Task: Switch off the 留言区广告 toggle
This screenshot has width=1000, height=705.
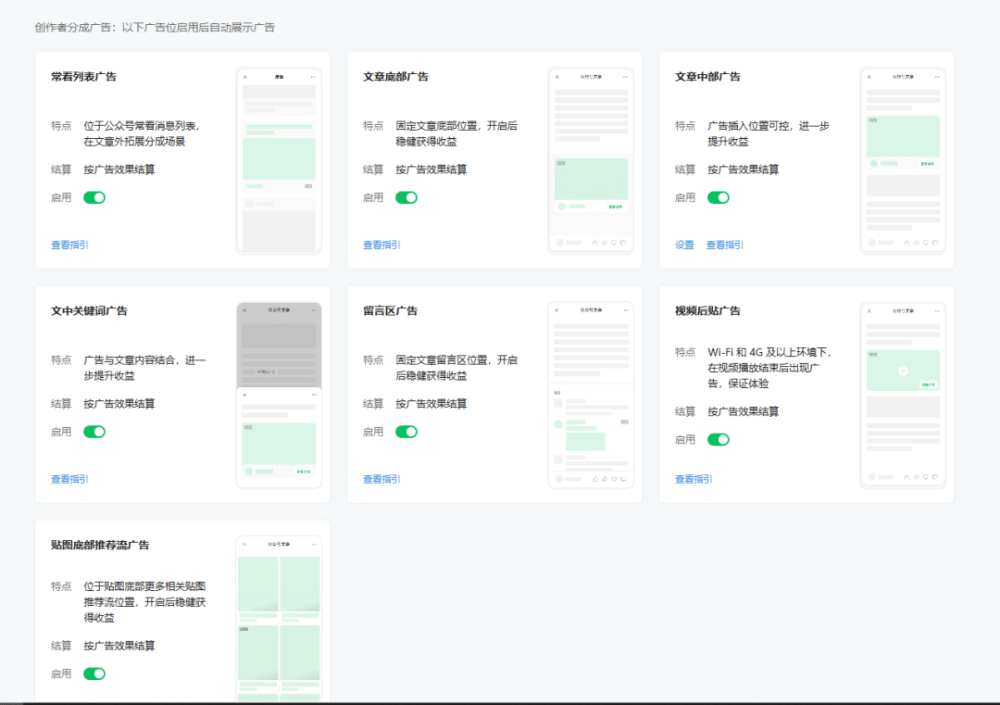Action: pyautogui.click(x=406, y=432)
